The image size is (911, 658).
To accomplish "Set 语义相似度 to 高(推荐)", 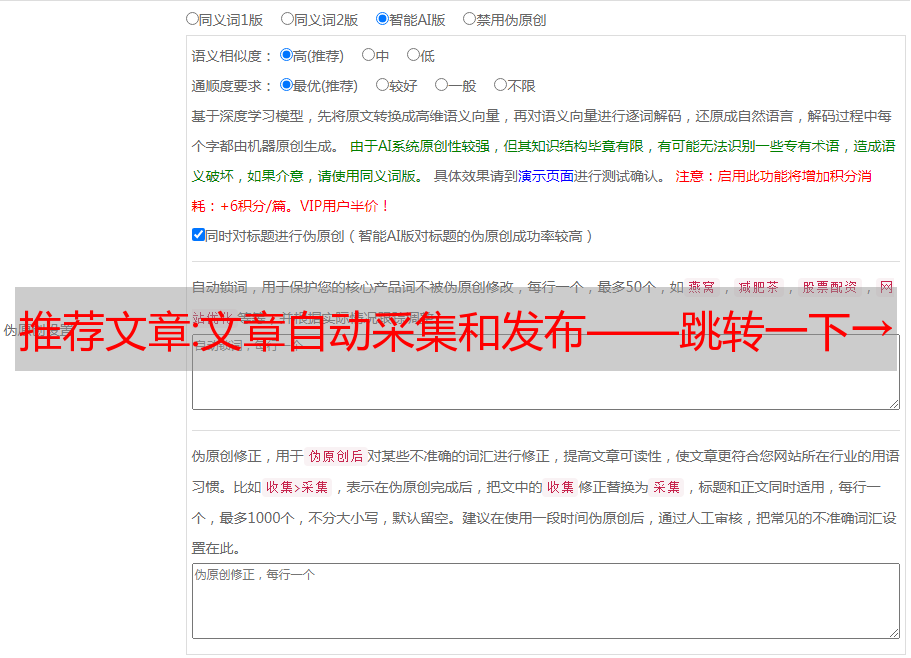I will pos(286,55).
